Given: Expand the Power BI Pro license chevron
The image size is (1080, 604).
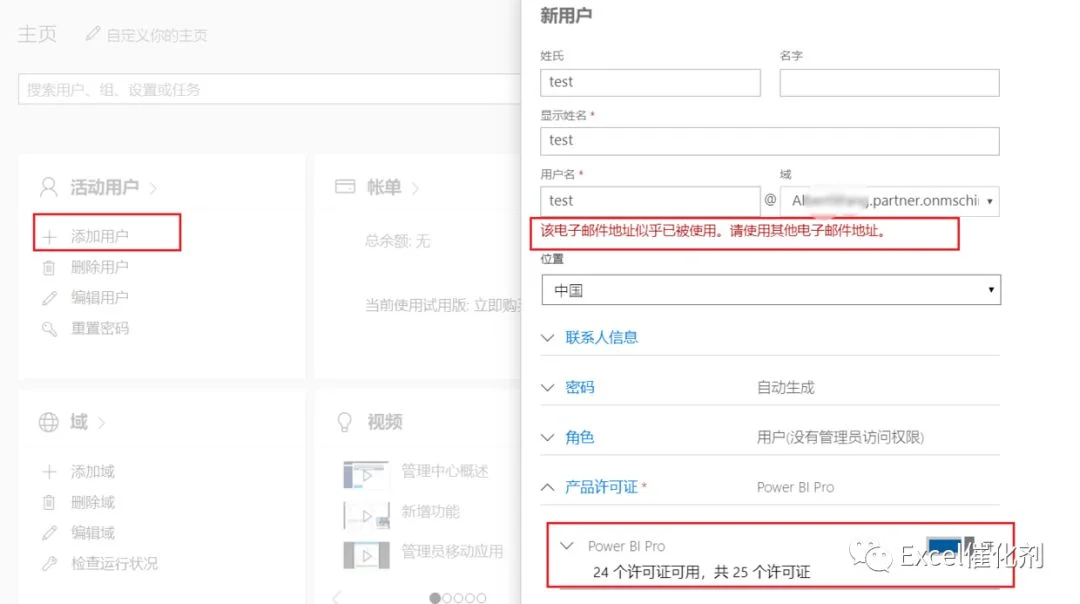Looking at the screenshot, I should (567, 545).
